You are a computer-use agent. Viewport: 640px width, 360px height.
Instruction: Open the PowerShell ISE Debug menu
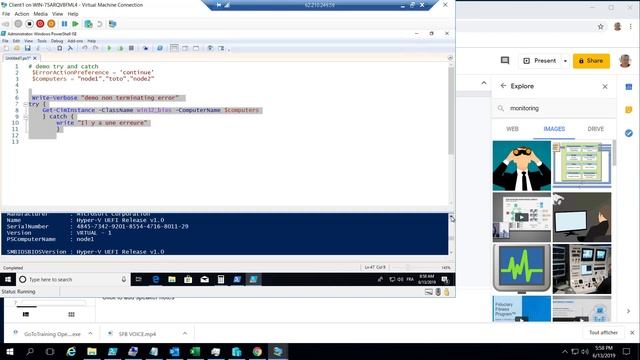57,41
